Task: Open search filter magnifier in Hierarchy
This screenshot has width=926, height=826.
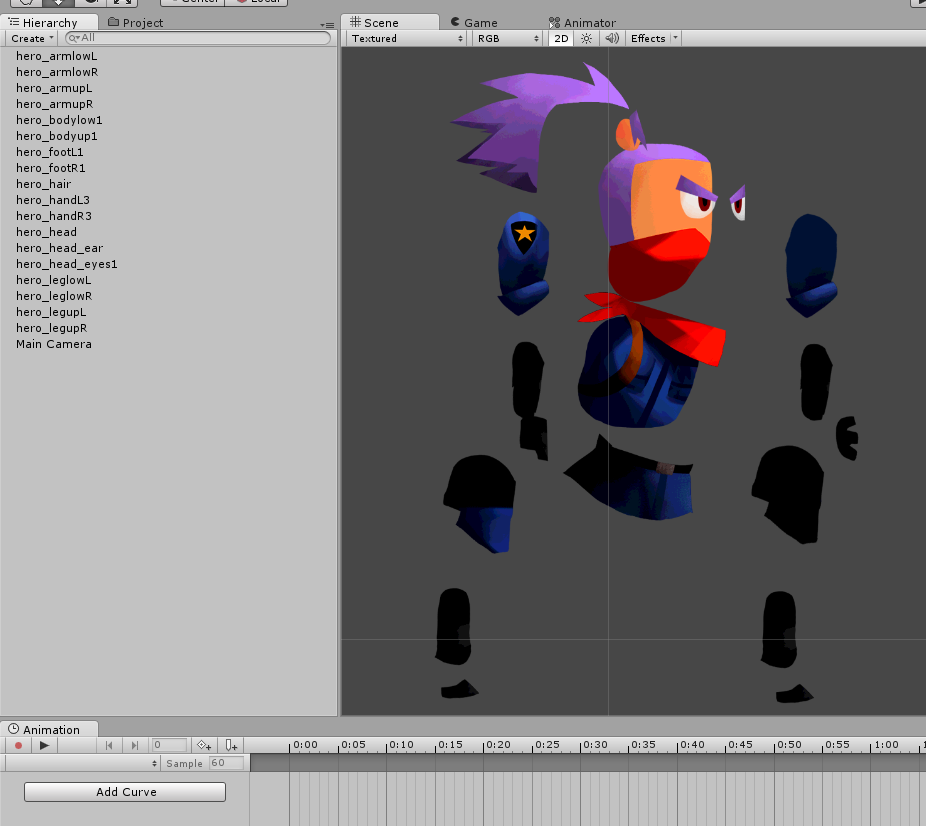Action: [74, 38]
